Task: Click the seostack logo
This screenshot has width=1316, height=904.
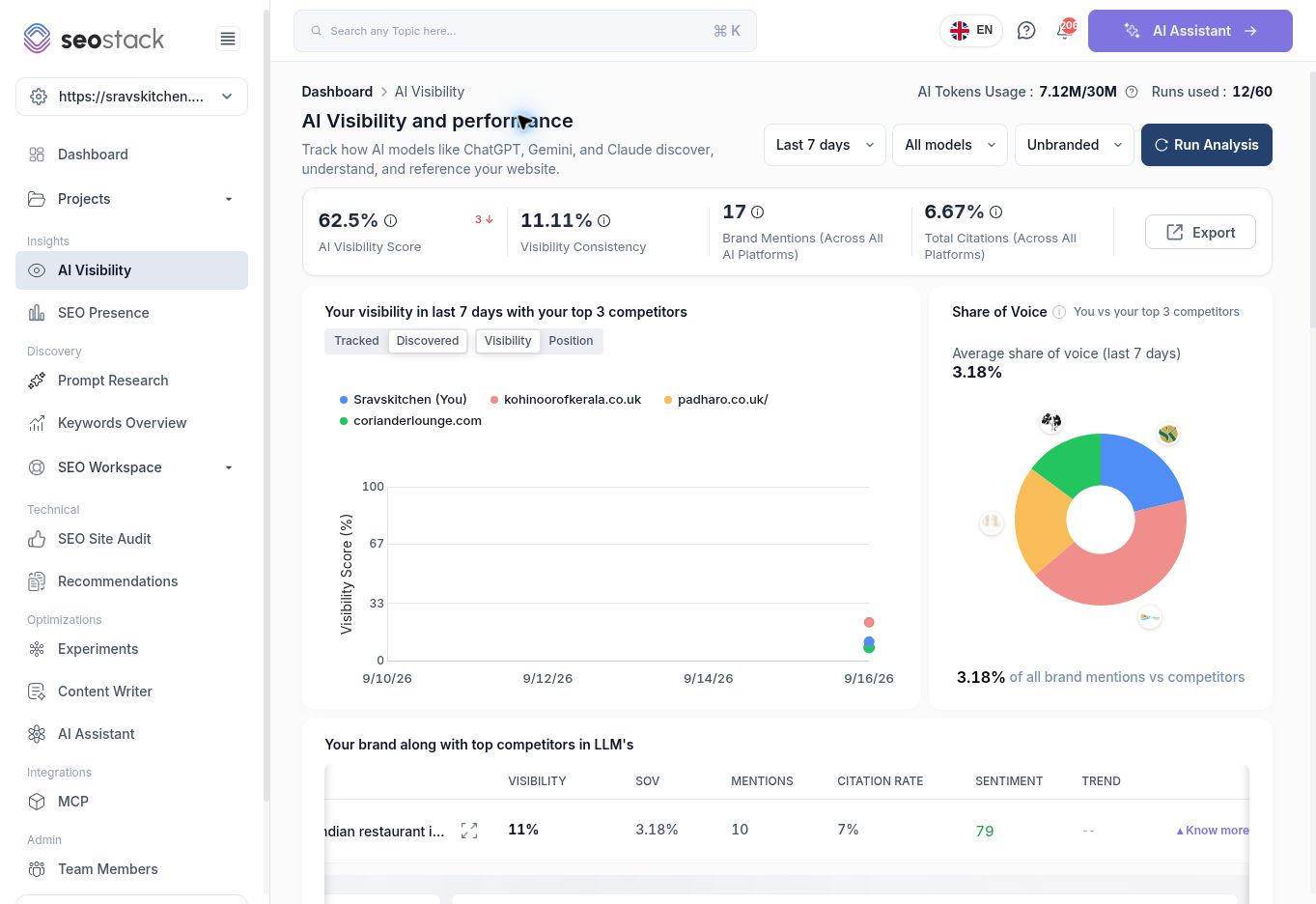Action: [94, 39]
